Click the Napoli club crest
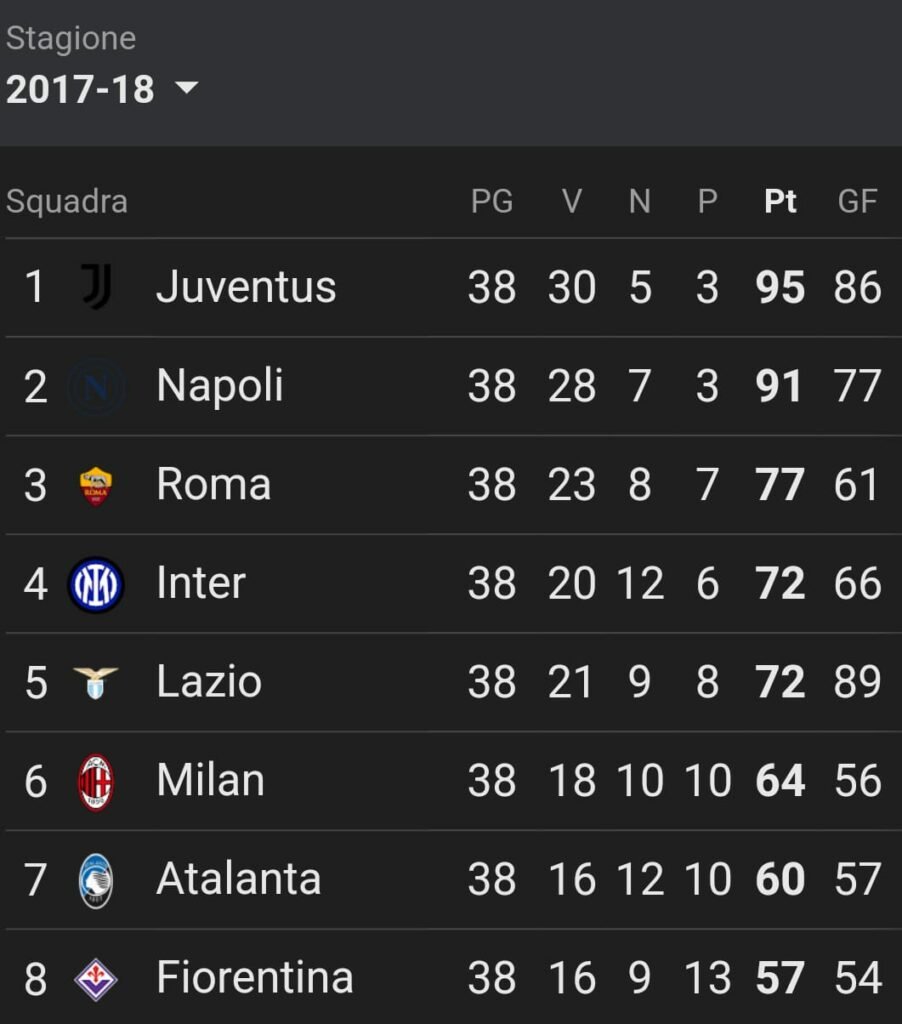This screenshot has width=902, height=1024. tap(96, 387)
